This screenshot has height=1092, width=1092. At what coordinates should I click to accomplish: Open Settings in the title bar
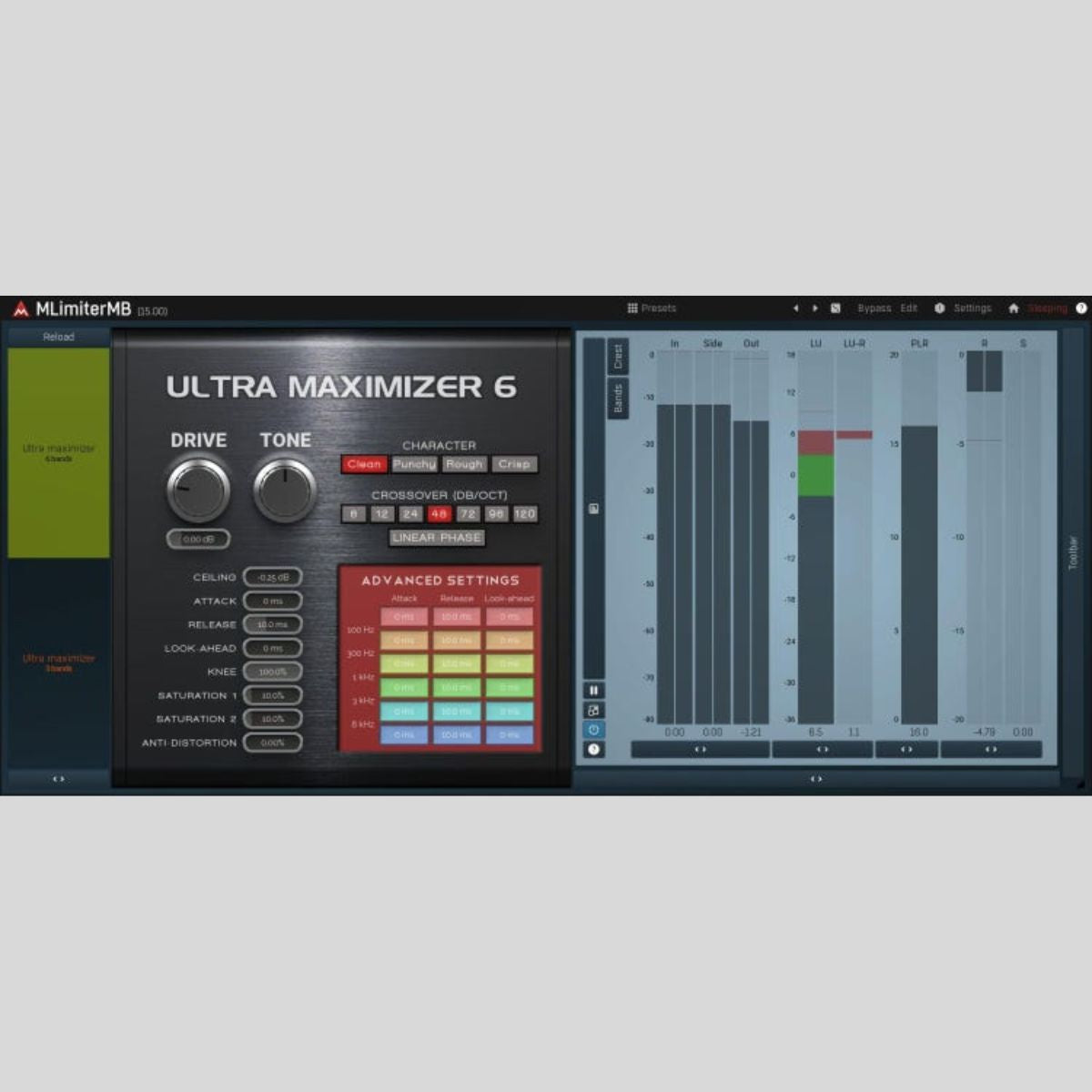point(972,308)
